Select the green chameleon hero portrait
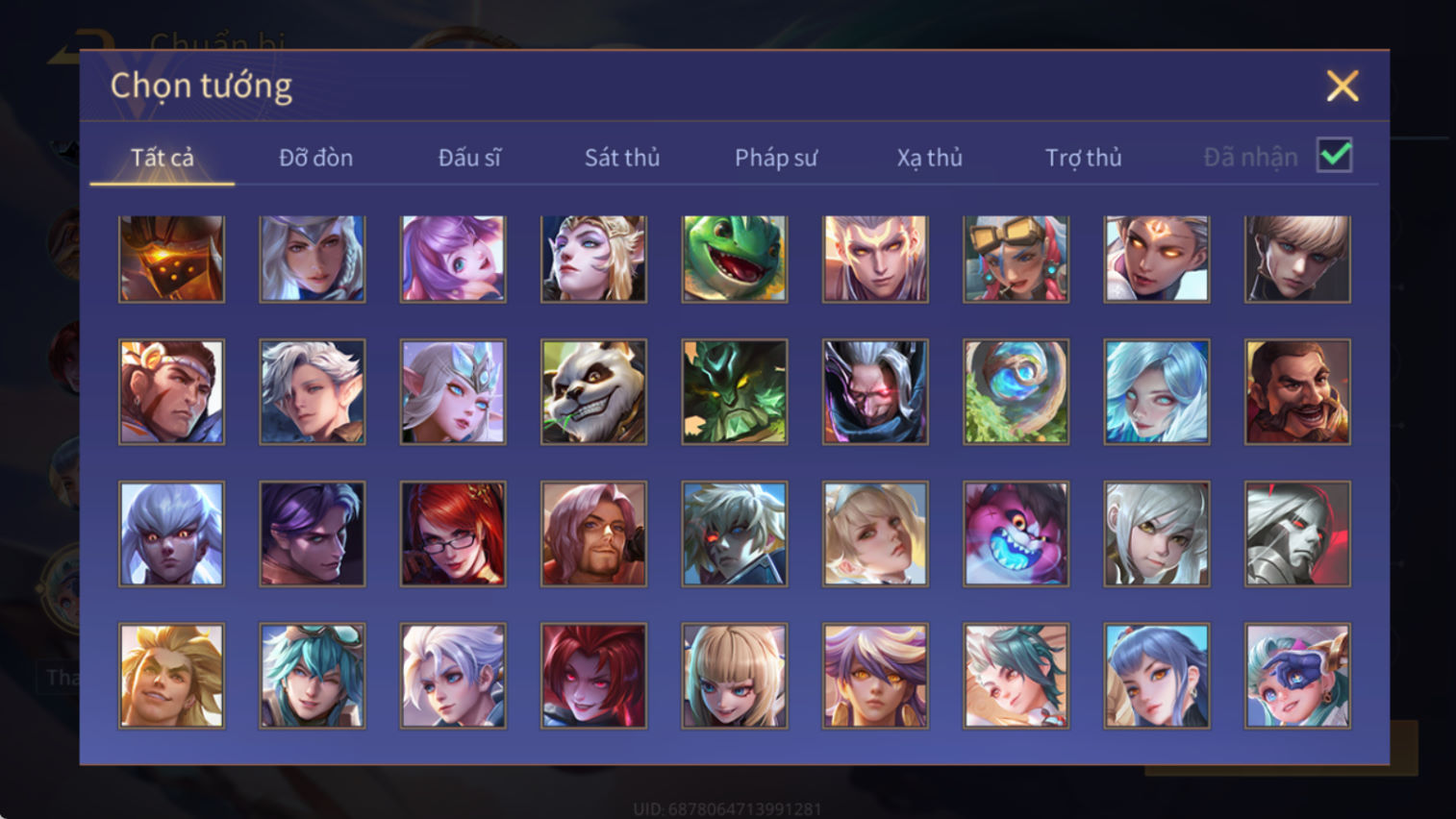1456x819 pixels. [735, 259]
